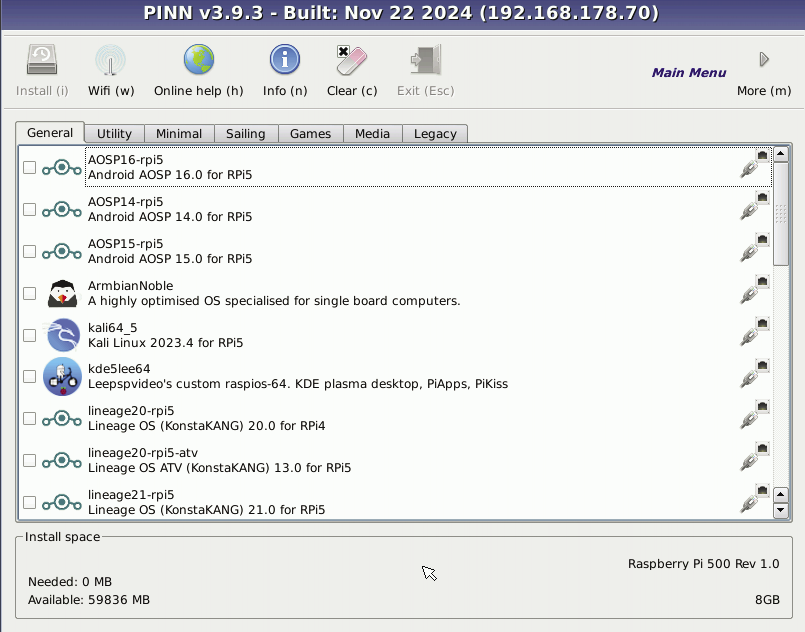
Task: Click the Clear eraser icon
Action: click(x=352, y=60)
